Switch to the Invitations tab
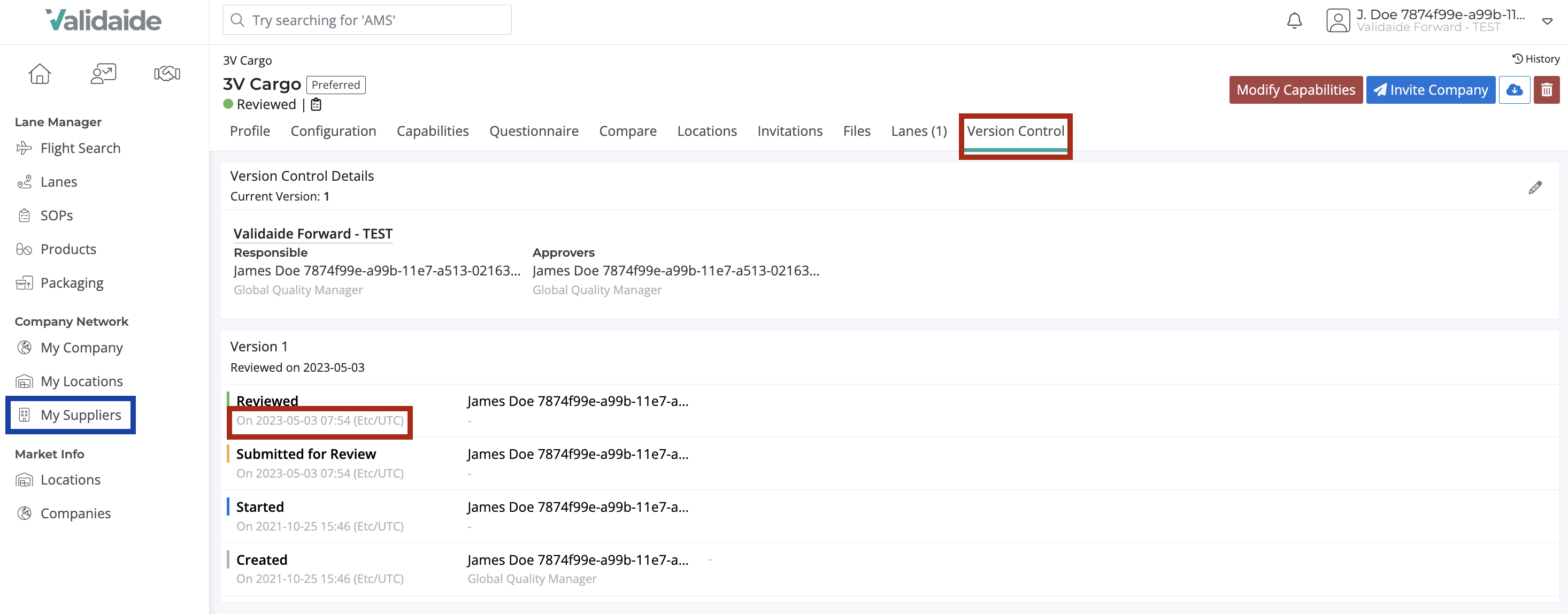 pos(789,131)
